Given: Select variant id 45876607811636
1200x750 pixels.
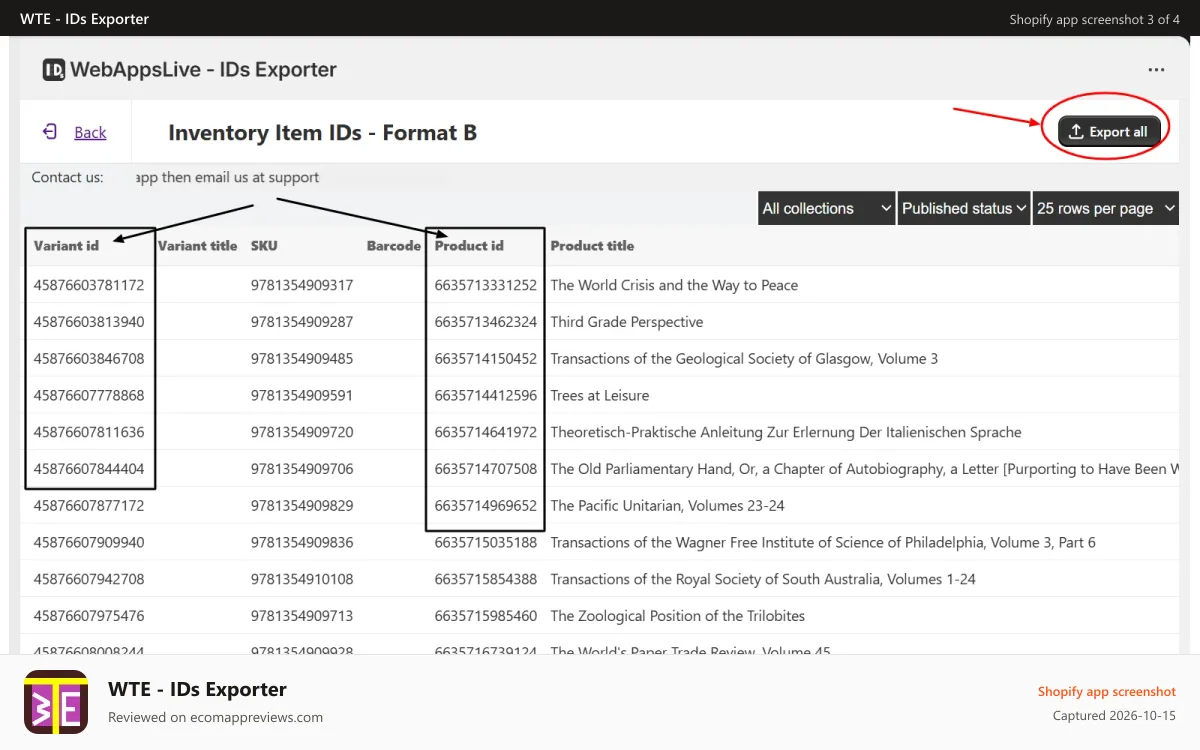Looking at the screenshot, I should click(x=89, y=432).
